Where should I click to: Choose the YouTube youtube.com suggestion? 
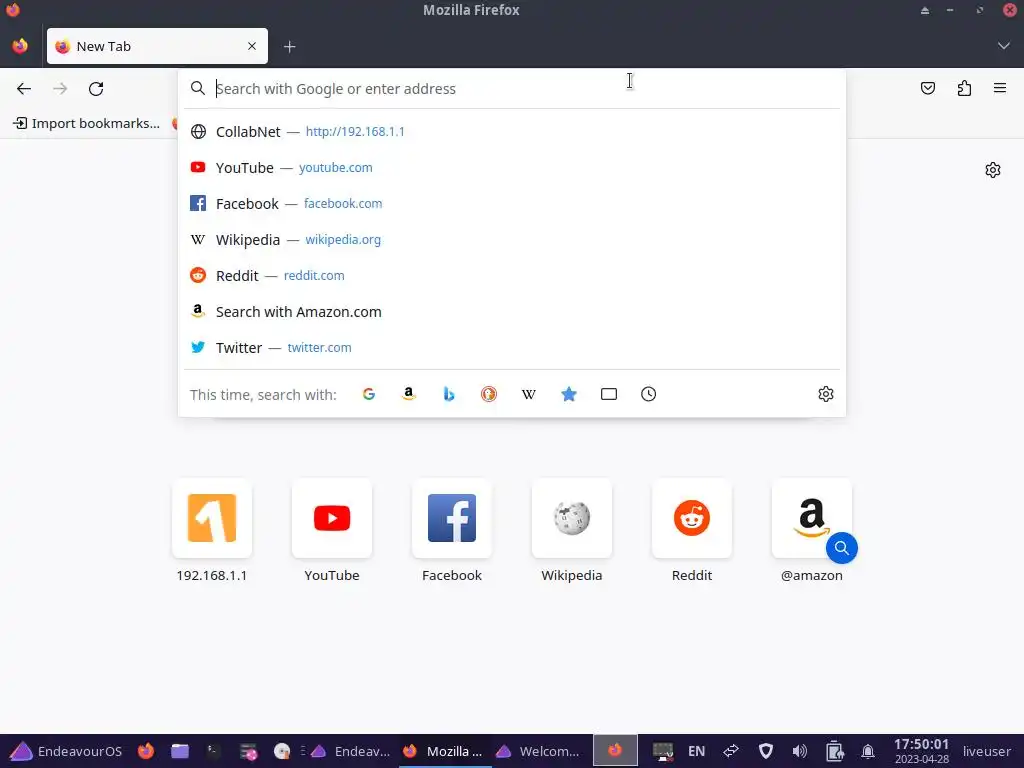512,168
